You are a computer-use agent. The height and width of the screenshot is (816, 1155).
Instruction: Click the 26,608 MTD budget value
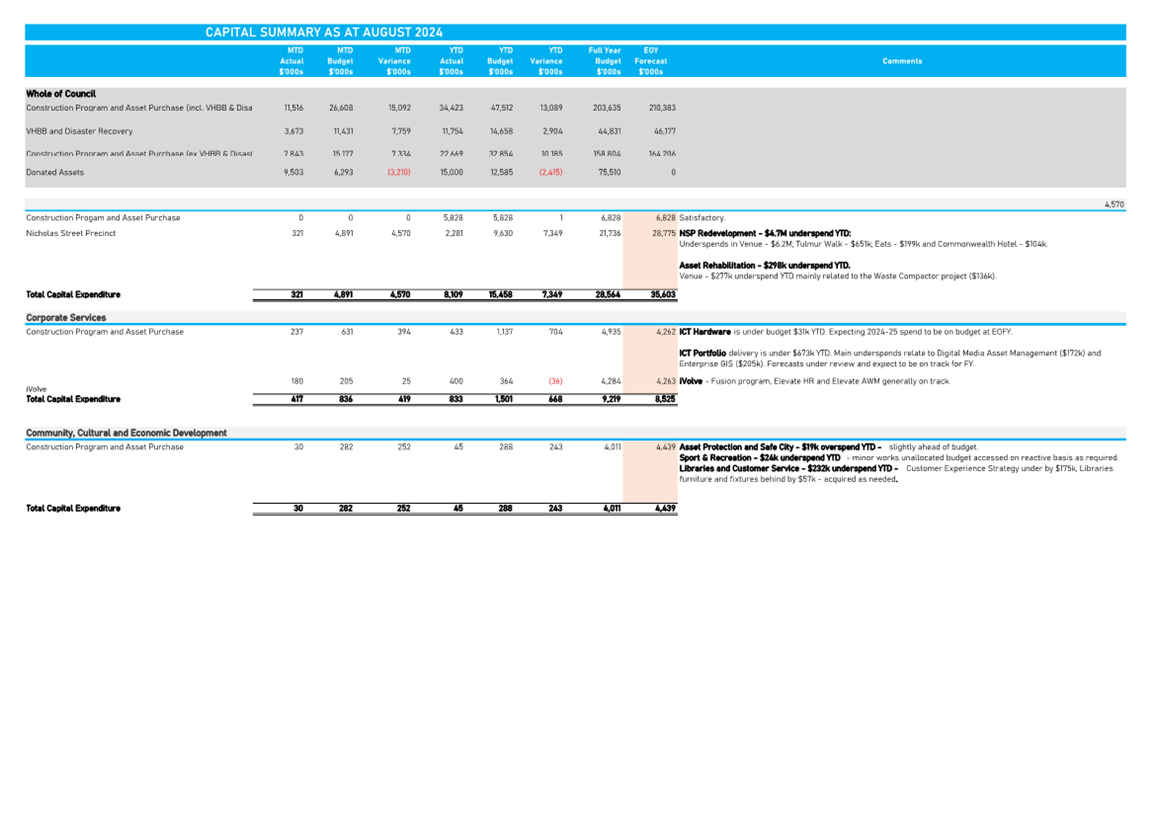pyautogui.click(x=341, y=108)
